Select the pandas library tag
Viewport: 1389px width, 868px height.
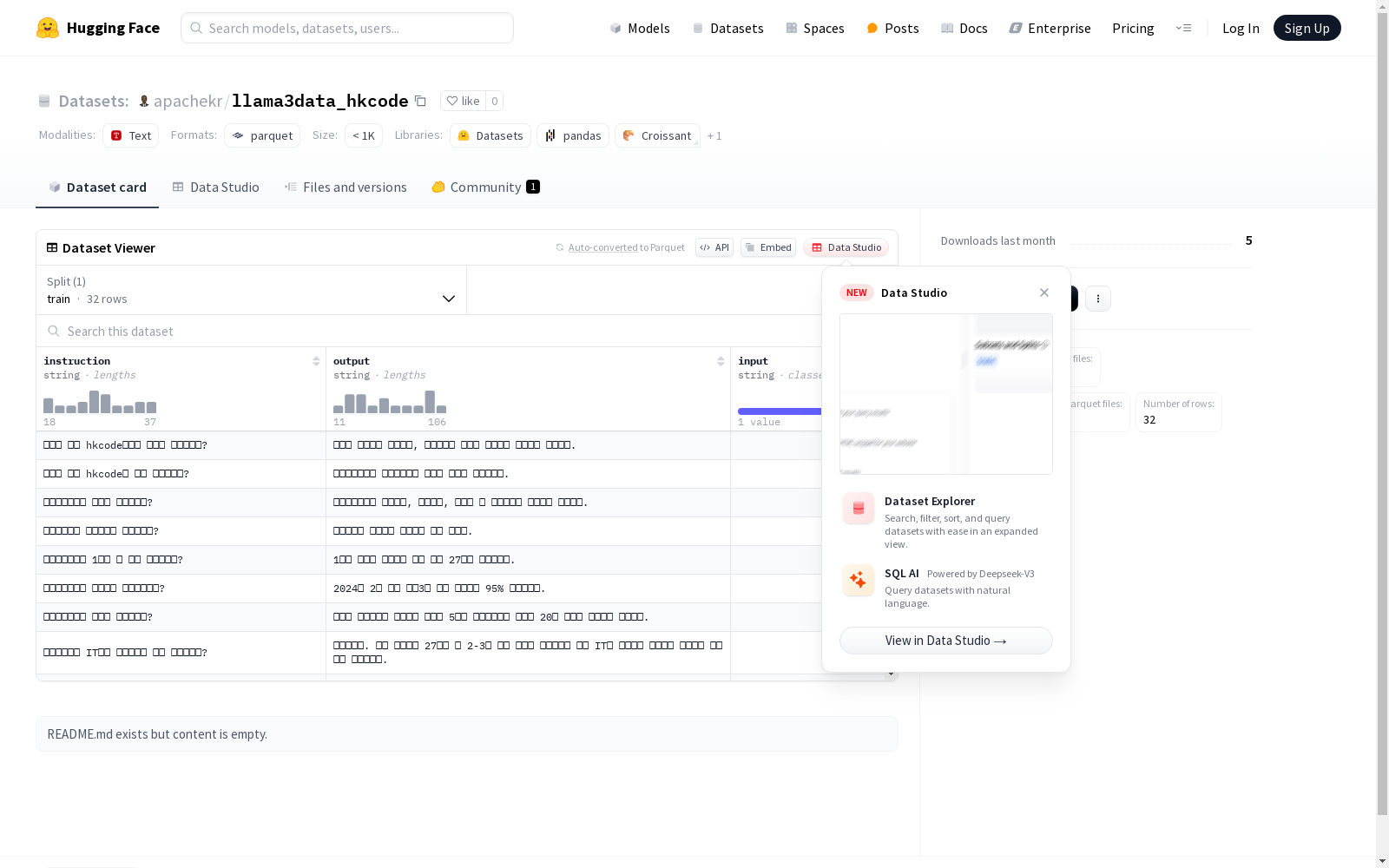tap(573, 135)
